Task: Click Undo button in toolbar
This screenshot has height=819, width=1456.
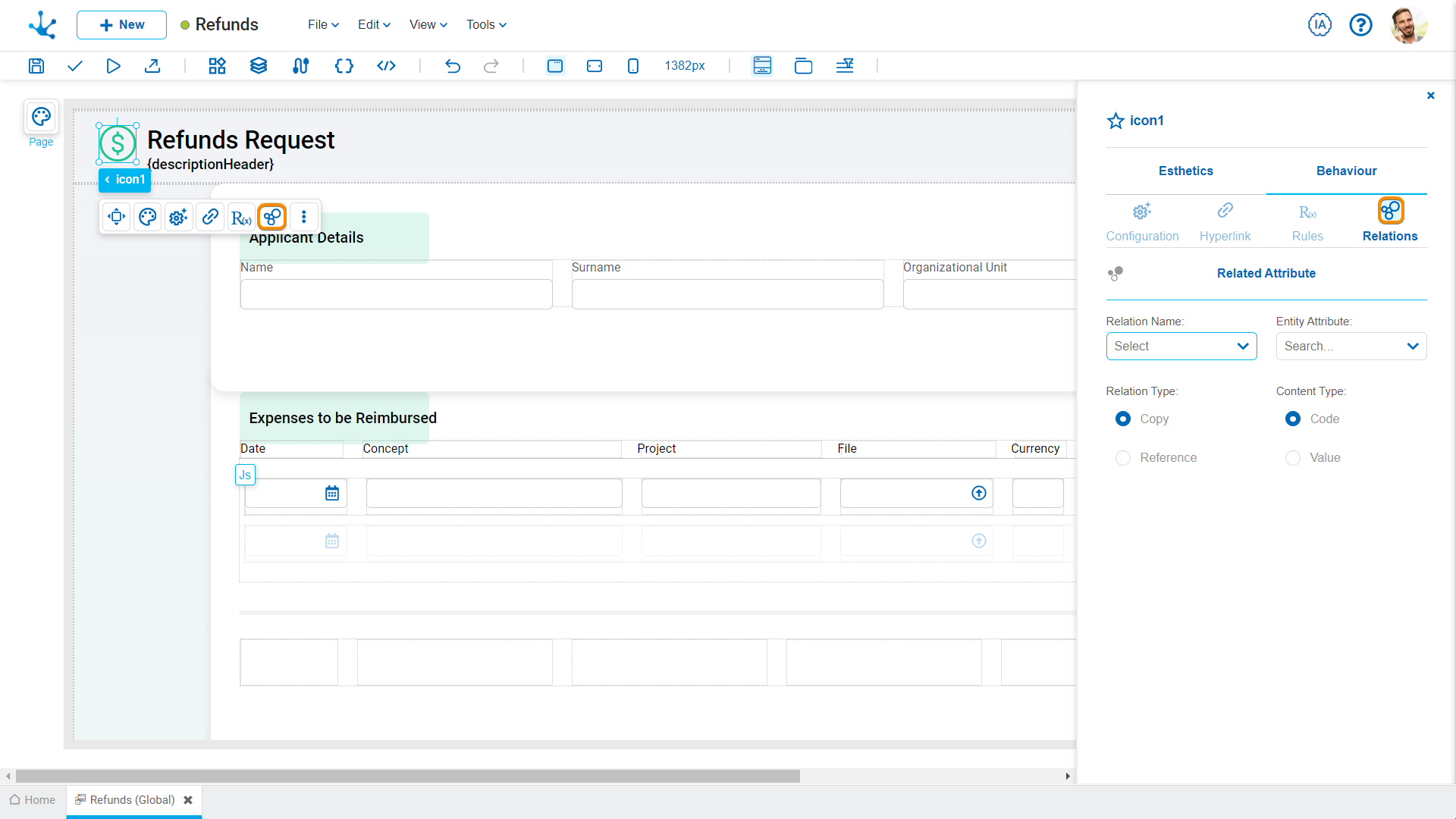Action: [x=452, y=65]
